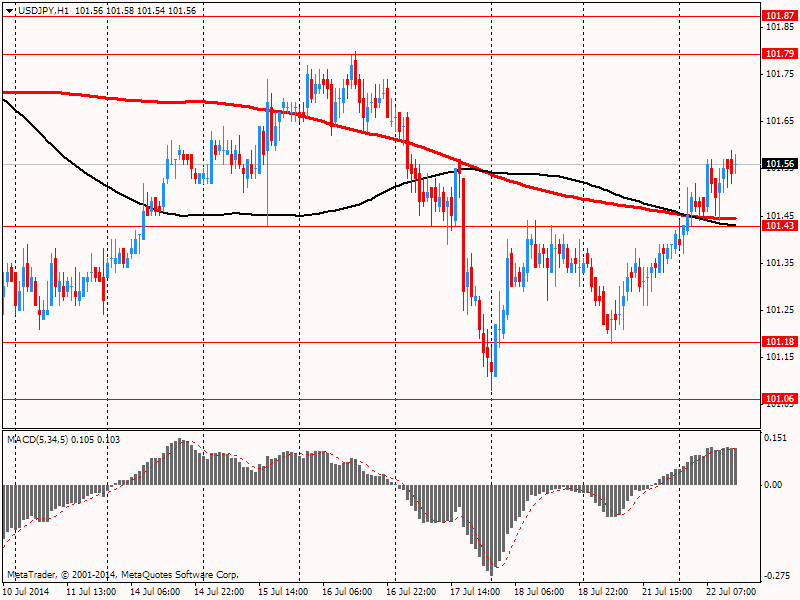Image resolution: width=800 pixels, height=600 pixels.
Task: Click the 101.06 red price level label
Action: 780,398
